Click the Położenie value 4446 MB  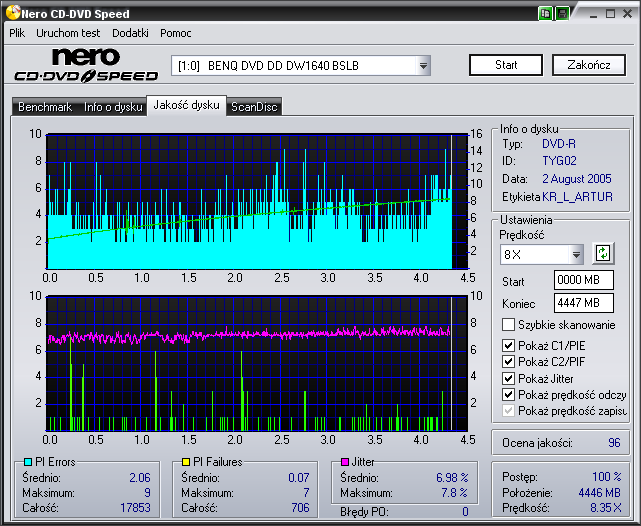click(599, 493)
